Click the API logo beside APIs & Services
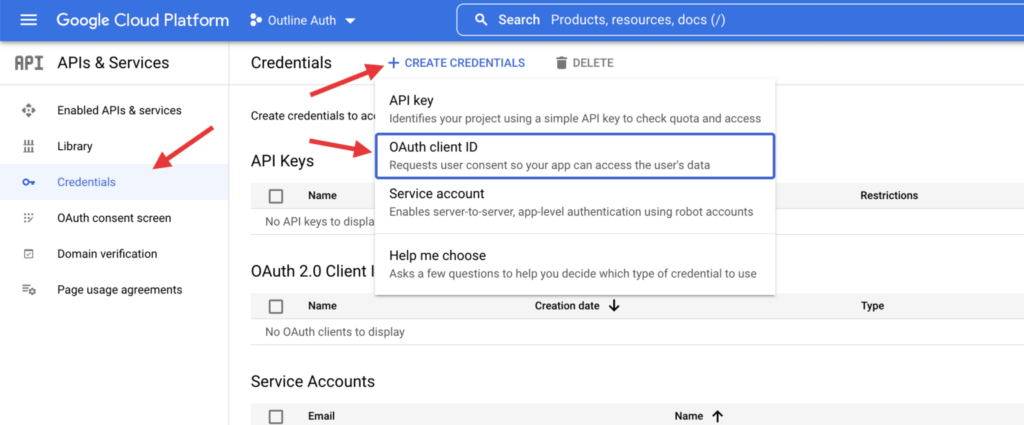This screenshot has width=1024, height=425. 29,63
